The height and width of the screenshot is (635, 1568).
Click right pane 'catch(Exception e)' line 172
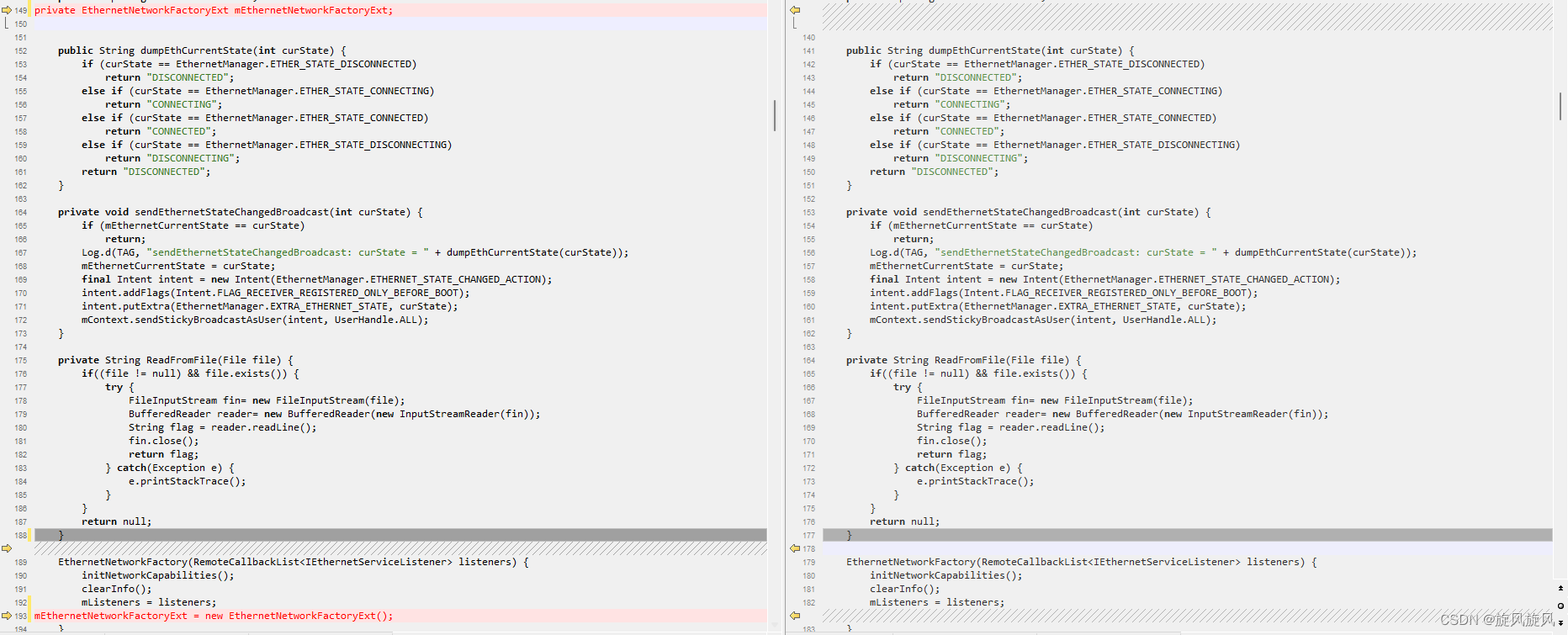point(958,468)
